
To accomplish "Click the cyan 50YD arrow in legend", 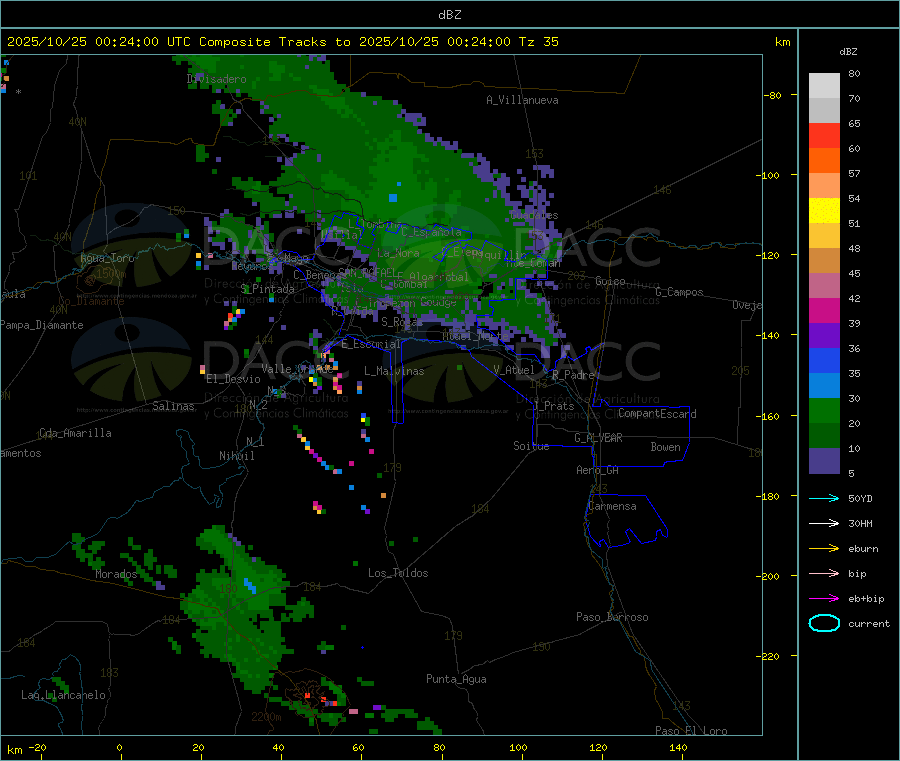I will point(824,498).
